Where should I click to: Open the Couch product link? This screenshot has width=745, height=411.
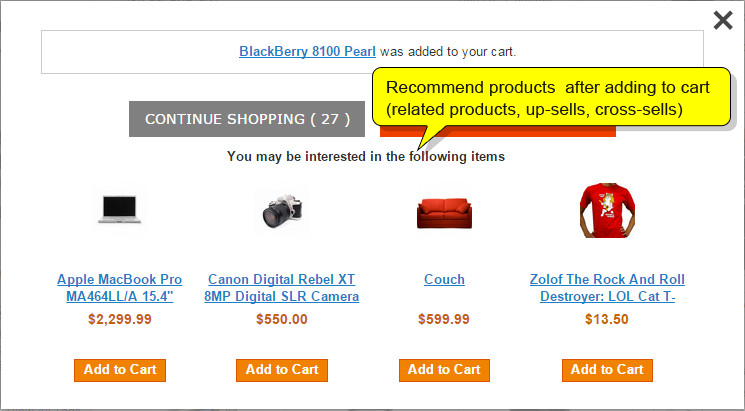(x=444, y=279)
